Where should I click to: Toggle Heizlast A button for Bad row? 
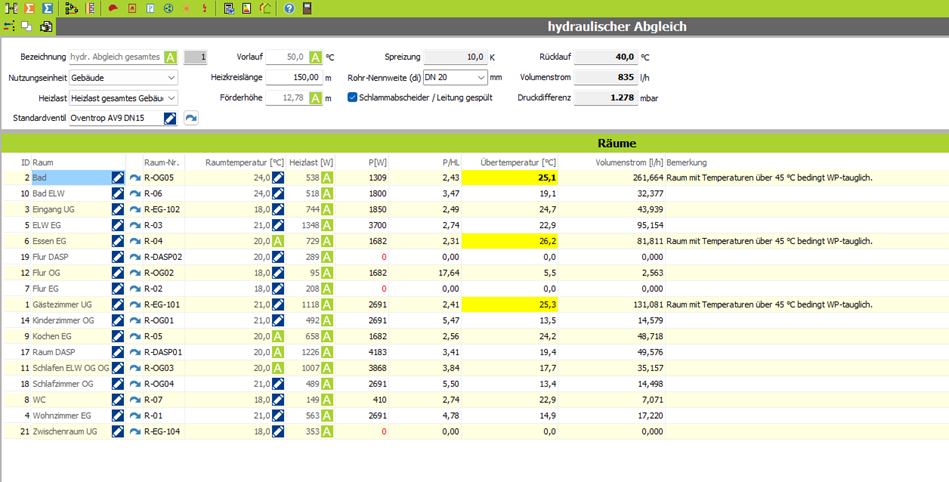(327, 177)
